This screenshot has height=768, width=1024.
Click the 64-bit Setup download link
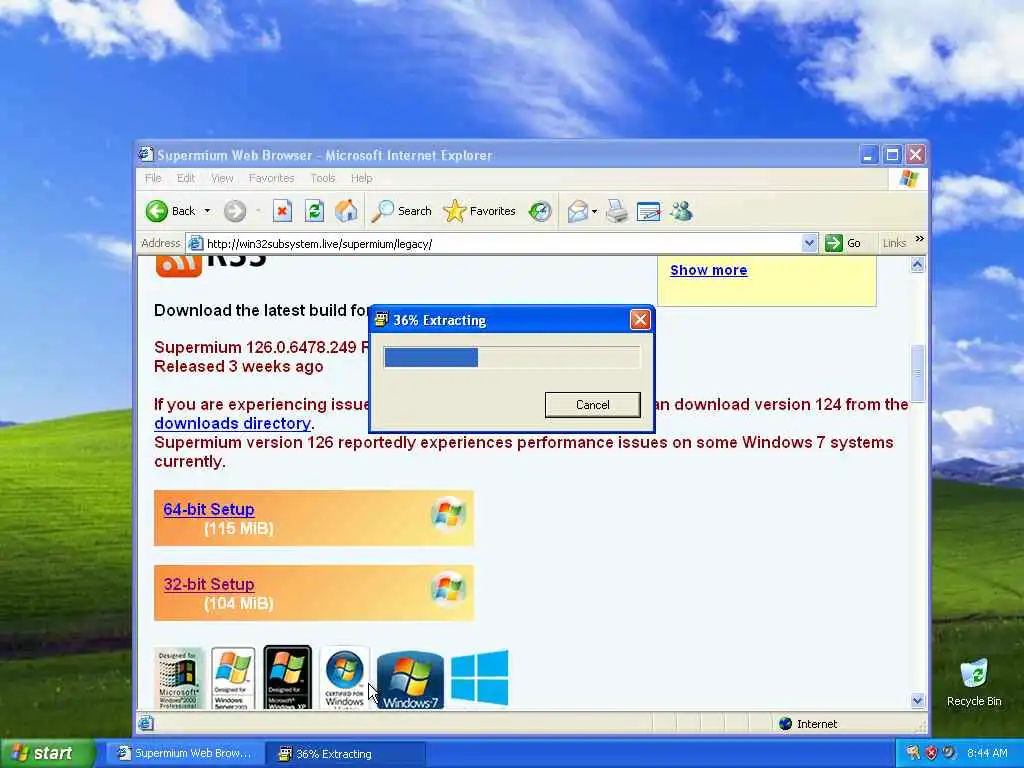tap(209, 509)
